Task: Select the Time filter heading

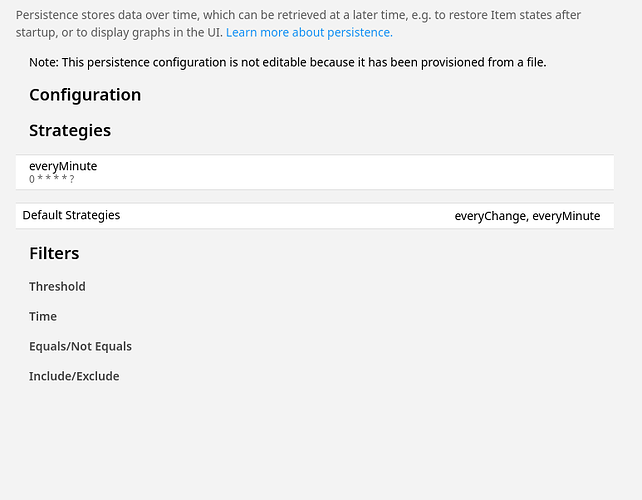Action: tap(43, 316)
